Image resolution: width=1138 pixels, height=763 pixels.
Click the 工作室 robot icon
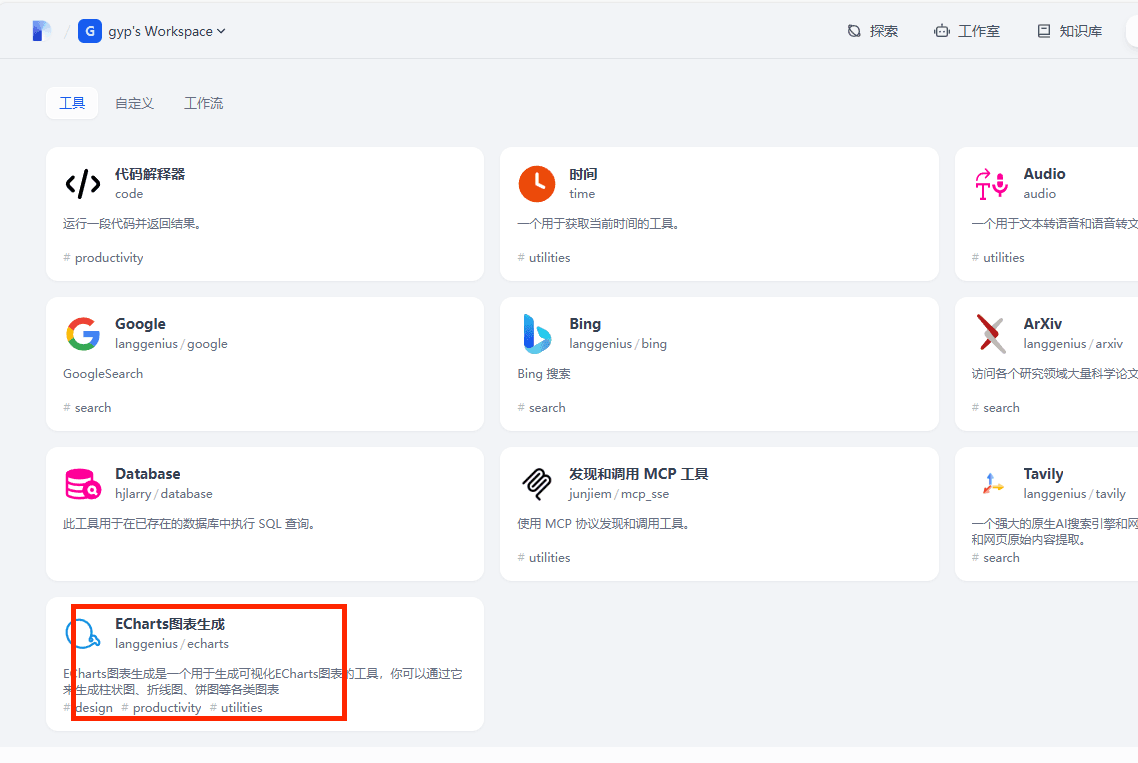pos(941,31)
